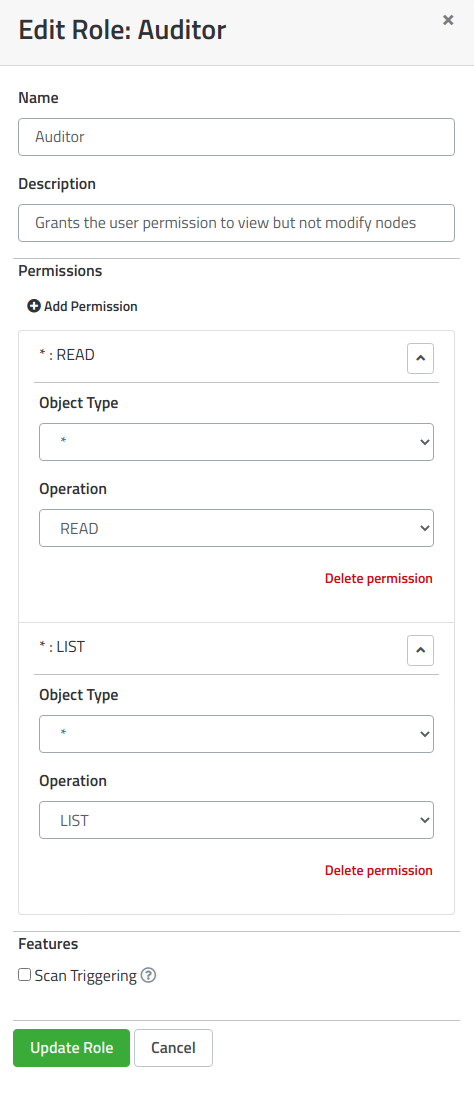Click the plus icon beside Add Permission
474x1109 pixels.
pyautogui.click(x=33, y=306)
